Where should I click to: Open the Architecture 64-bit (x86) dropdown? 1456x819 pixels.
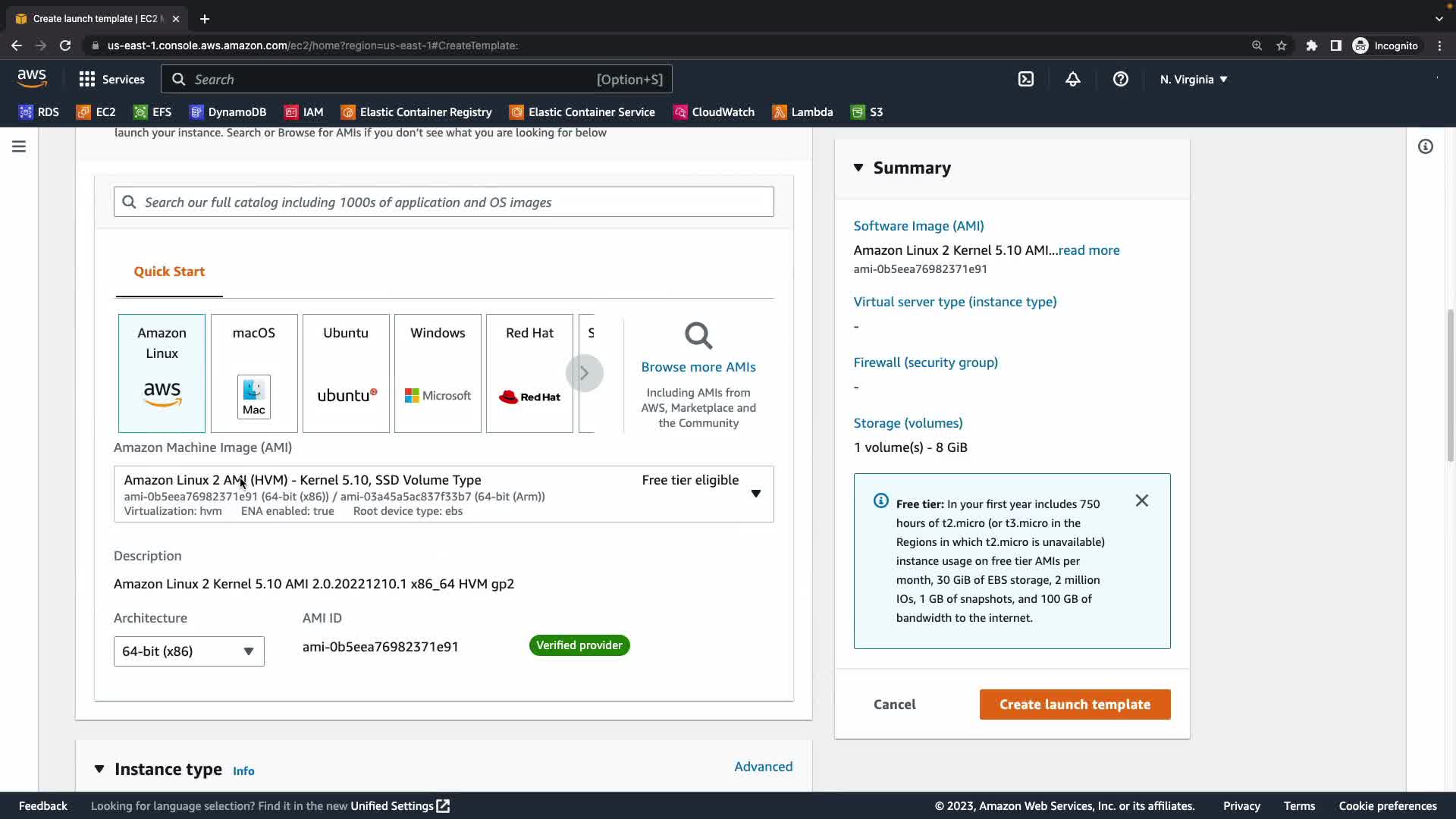coord(189,651)
